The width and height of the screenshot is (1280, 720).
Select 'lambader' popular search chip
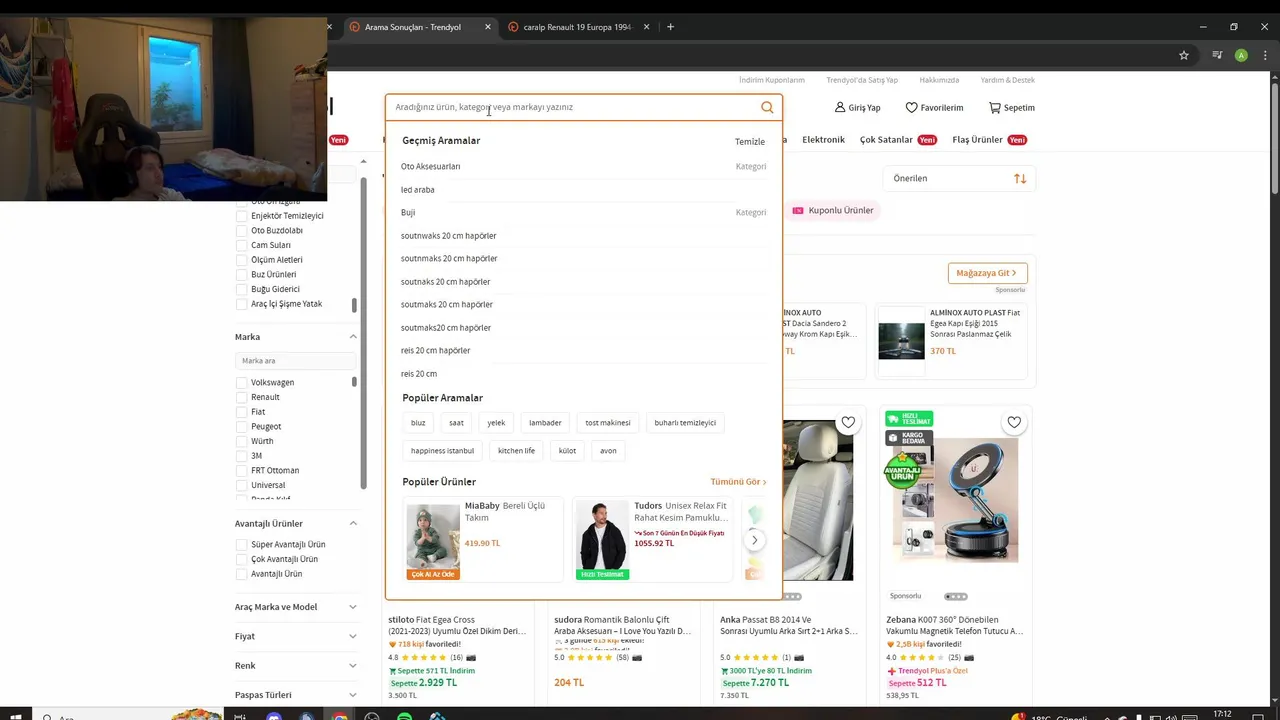(x=545, y=422)
